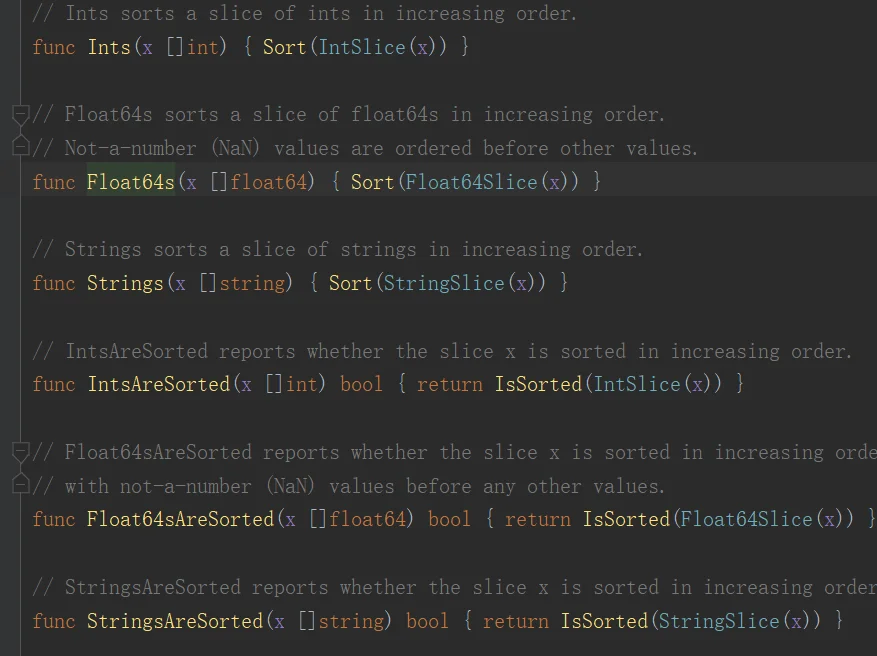Click the Sort call in the Ints function
The width and height of the screenshot is (877, 656).
[x=284, y=47]
